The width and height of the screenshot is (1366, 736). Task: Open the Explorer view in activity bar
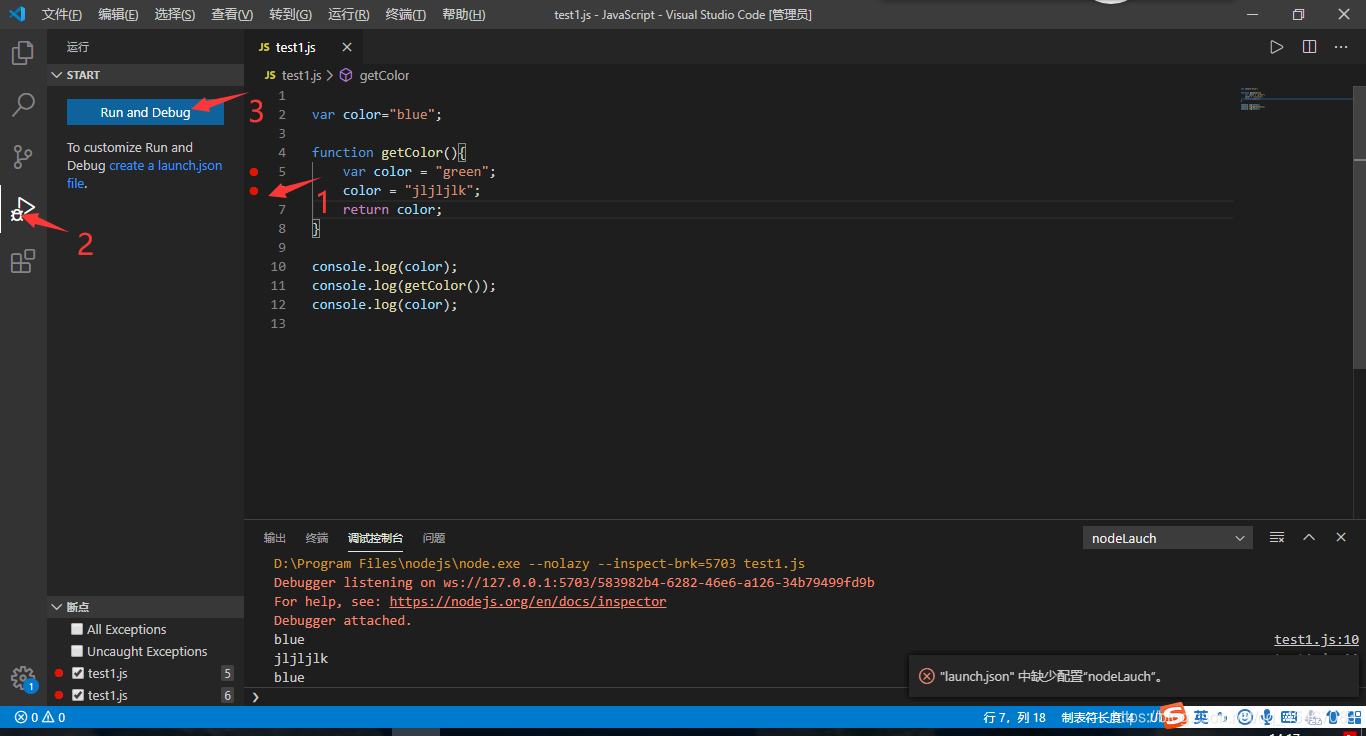point(23,53)
